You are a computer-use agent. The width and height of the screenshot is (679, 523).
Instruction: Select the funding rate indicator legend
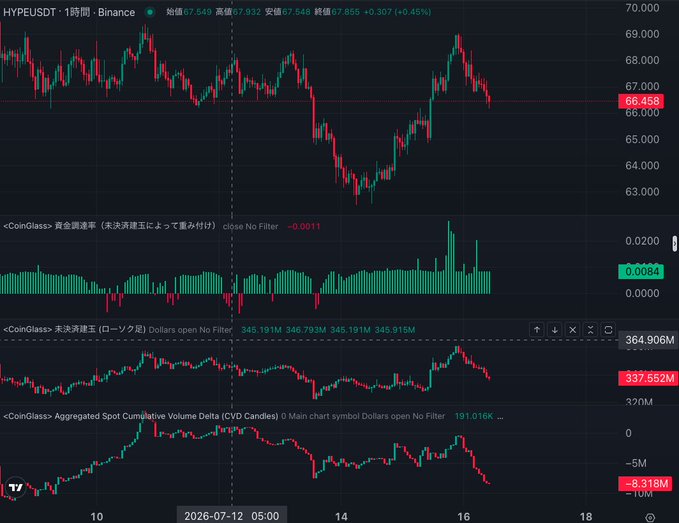click(109, 226)
